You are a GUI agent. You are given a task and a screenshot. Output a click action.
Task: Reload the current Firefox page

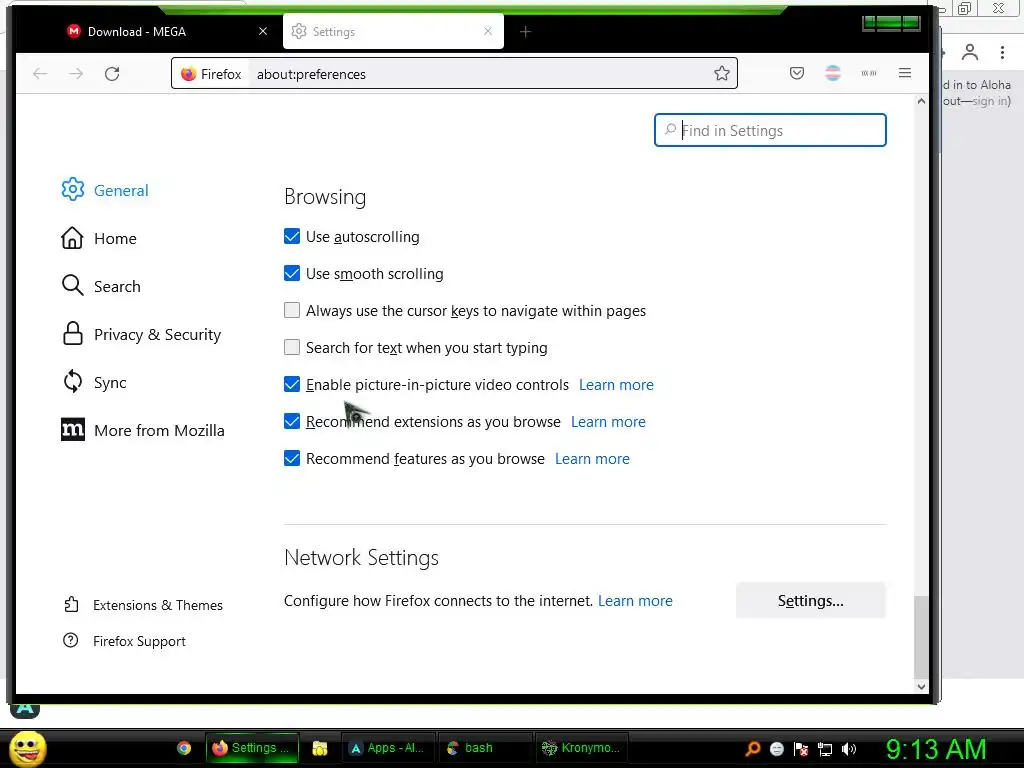coord(112,74)
